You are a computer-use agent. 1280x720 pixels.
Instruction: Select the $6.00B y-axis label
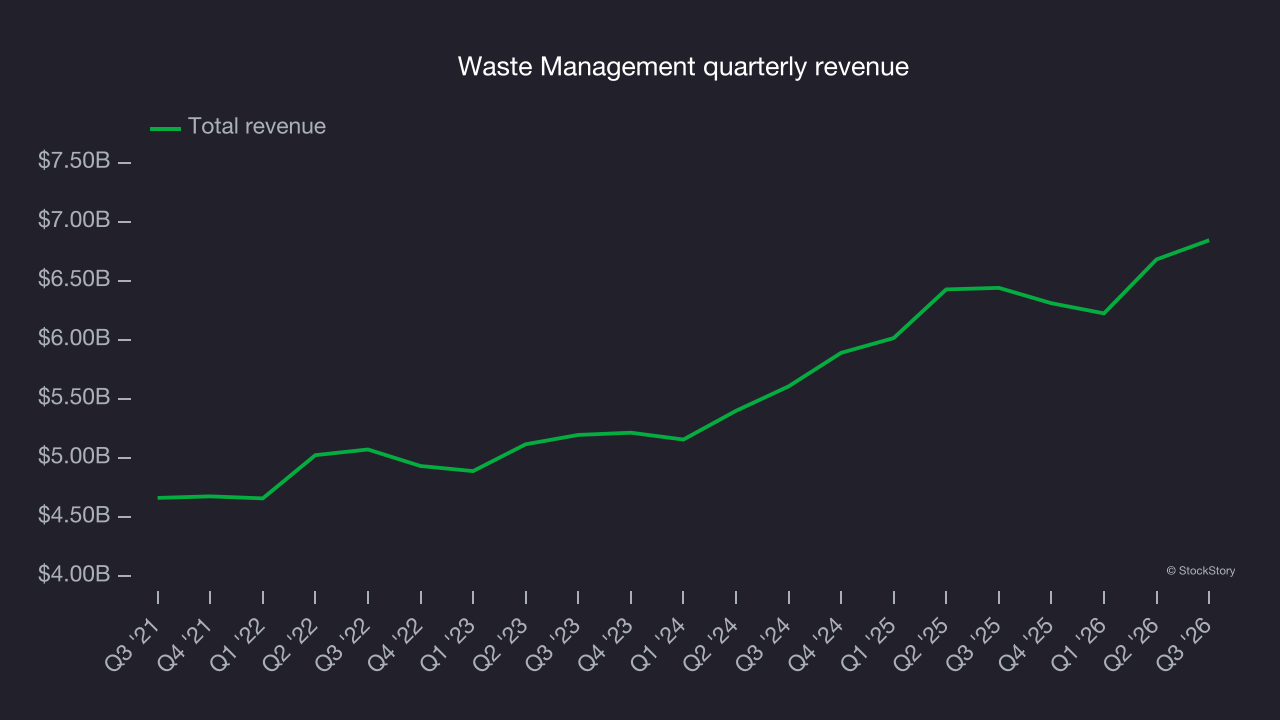tap(74, 339)
